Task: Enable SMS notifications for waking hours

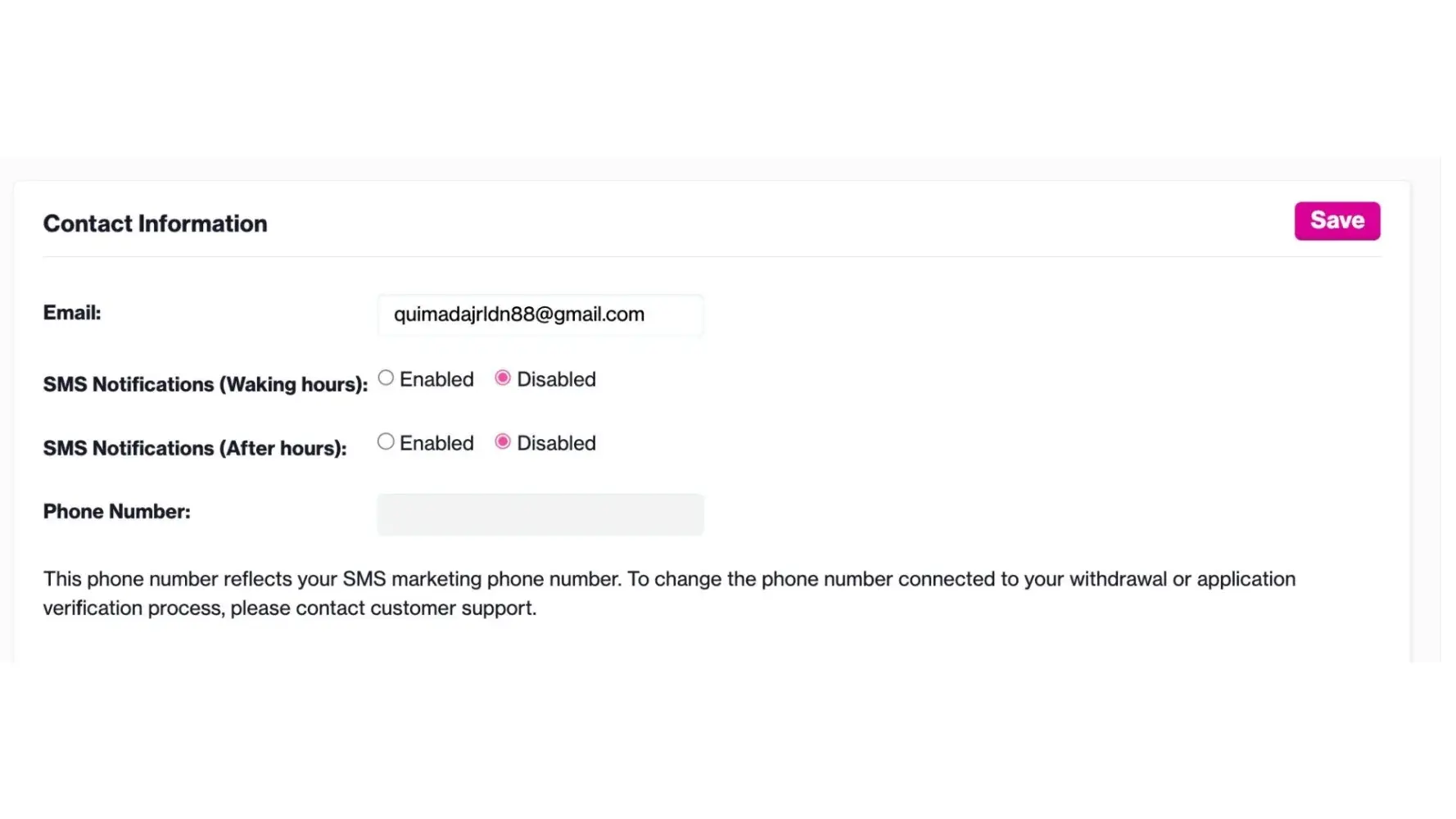Action: coord(386,378)
